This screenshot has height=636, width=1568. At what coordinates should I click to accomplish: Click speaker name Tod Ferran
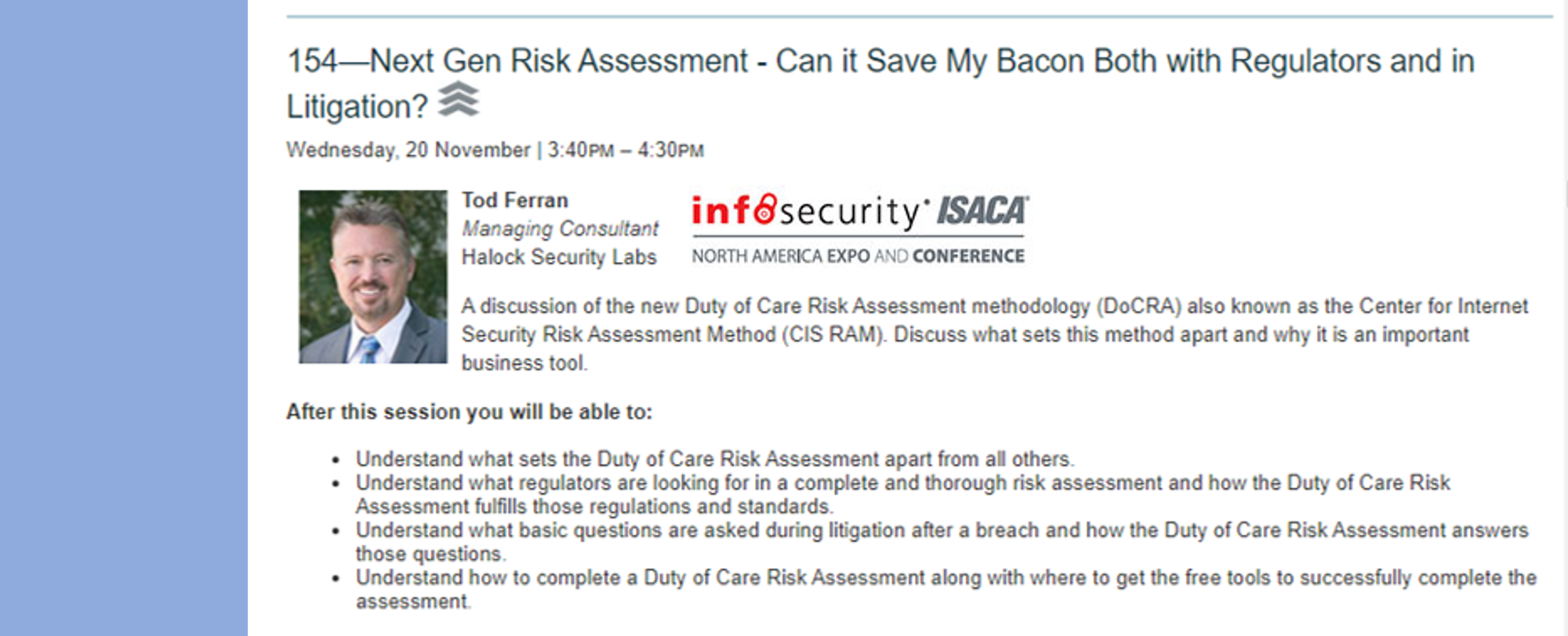click(514, 200)
